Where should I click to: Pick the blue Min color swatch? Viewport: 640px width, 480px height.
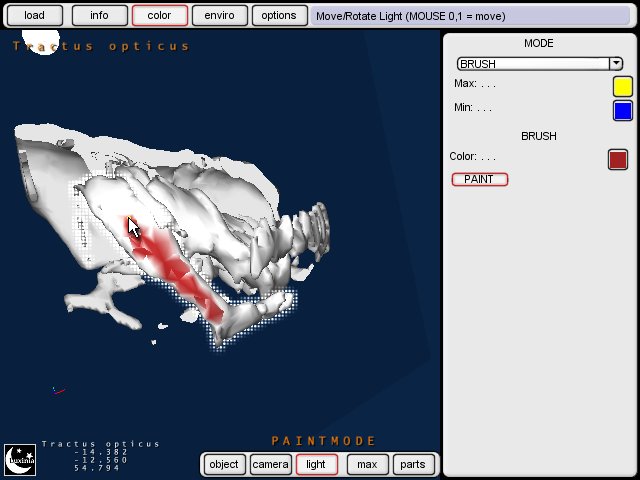point(622,110)
